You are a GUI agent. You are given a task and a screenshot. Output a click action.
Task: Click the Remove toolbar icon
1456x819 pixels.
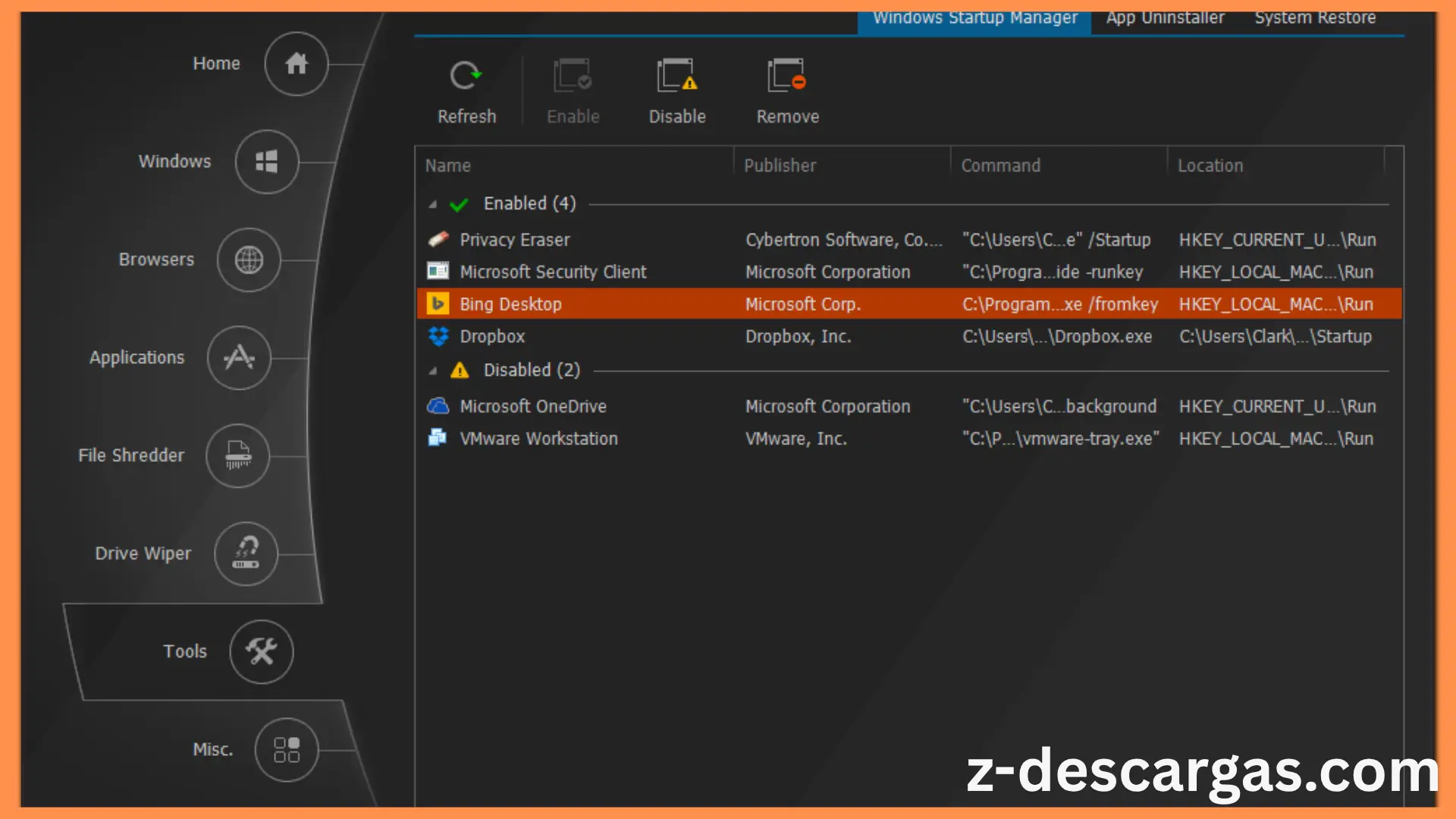click(x=786, y=76)
